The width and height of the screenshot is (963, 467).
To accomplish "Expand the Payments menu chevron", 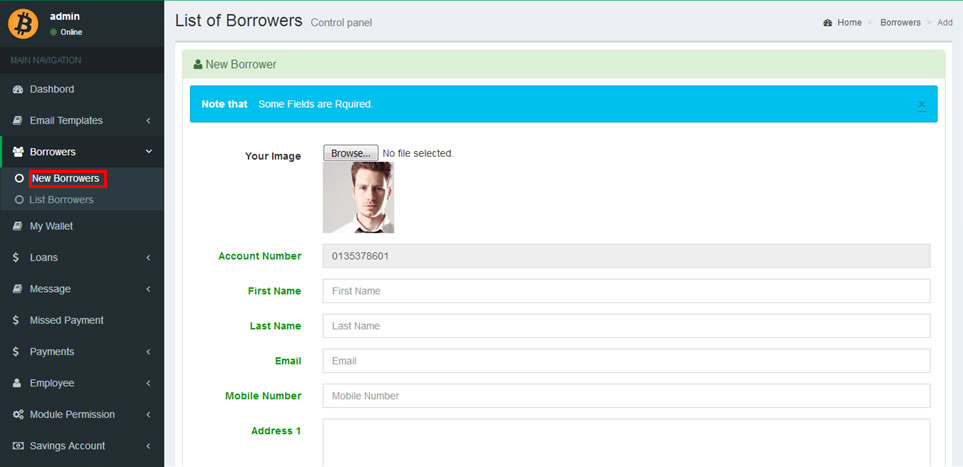I will [x=148, y=352].
